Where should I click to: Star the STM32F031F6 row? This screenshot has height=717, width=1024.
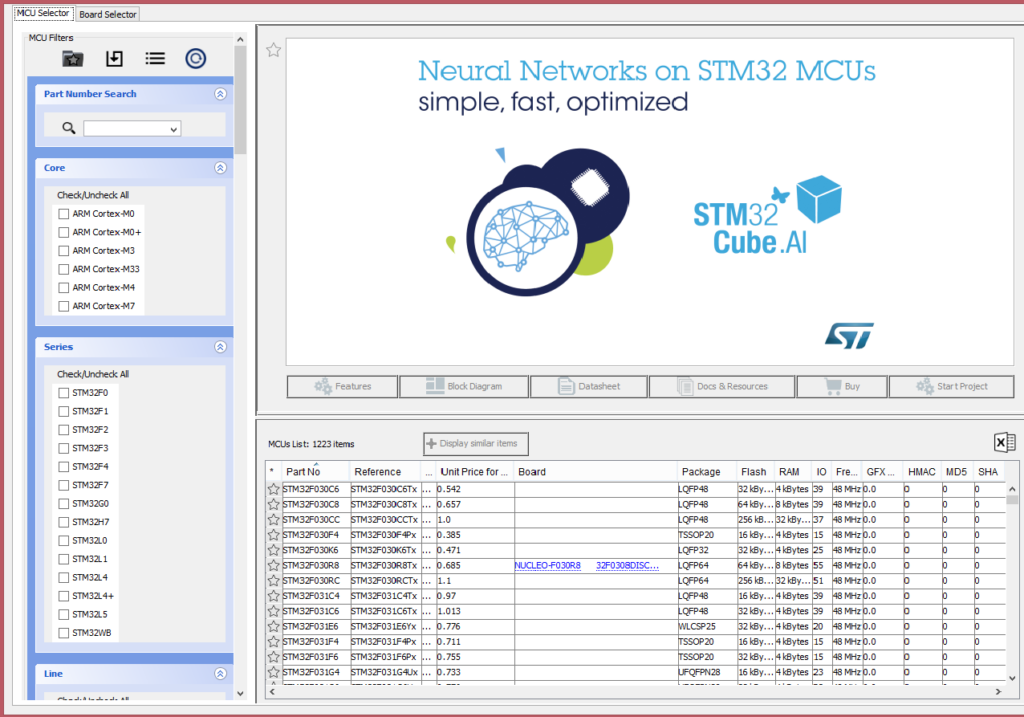(273, 657)
